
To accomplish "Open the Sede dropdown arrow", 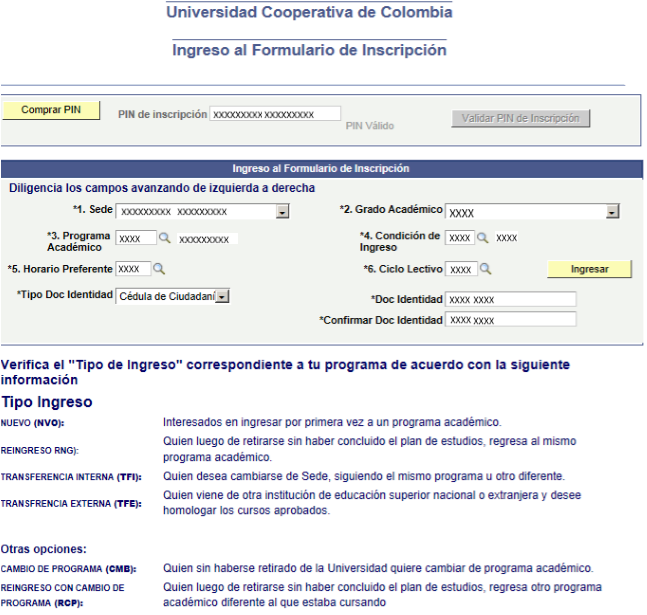I will click(283, 212).
